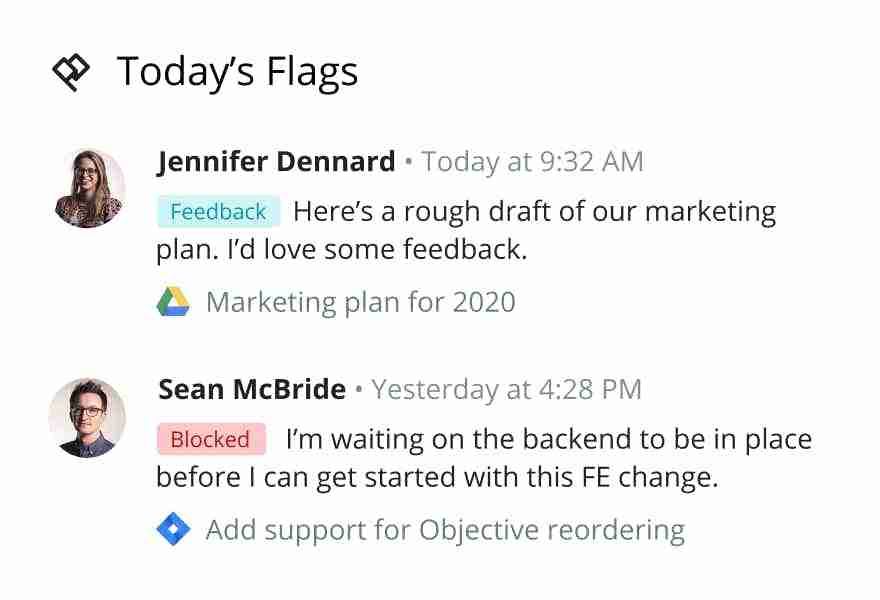Open Jennifer Dennard's profile photo

point(89,189)
